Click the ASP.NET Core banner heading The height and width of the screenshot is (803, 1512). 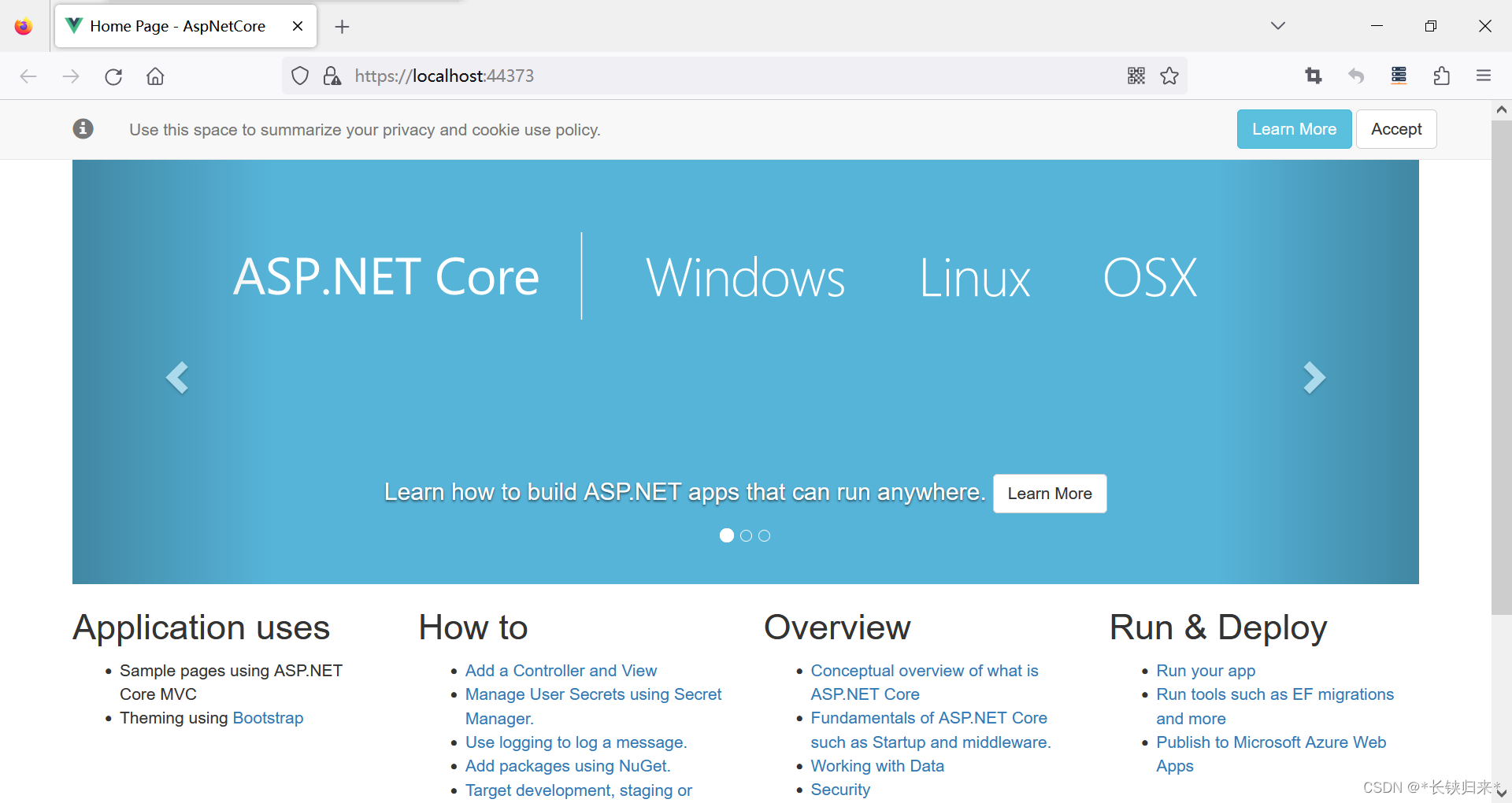click(386, 278)
